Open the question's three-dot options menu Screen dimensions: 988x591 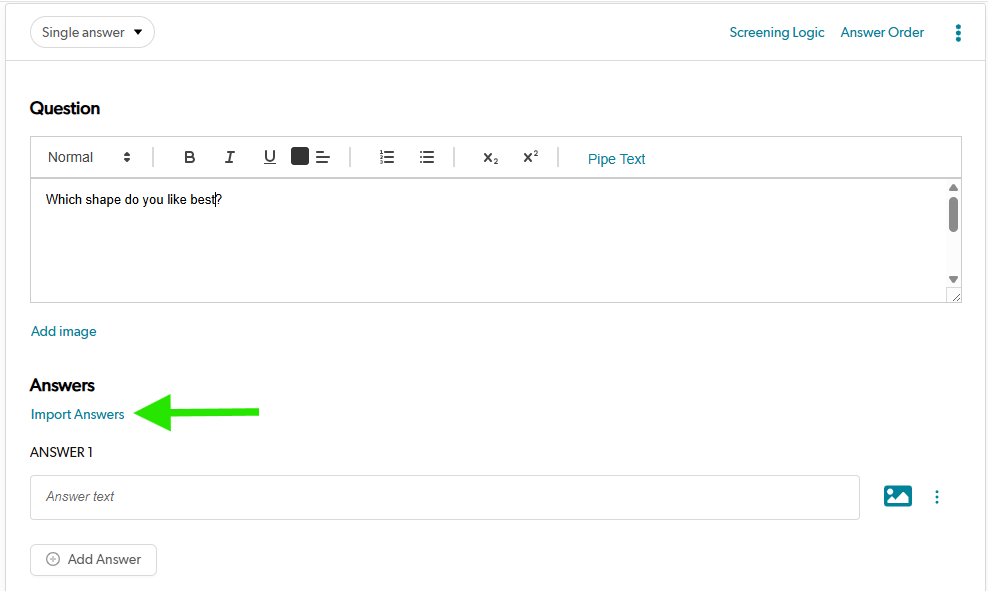coord(958,33)
